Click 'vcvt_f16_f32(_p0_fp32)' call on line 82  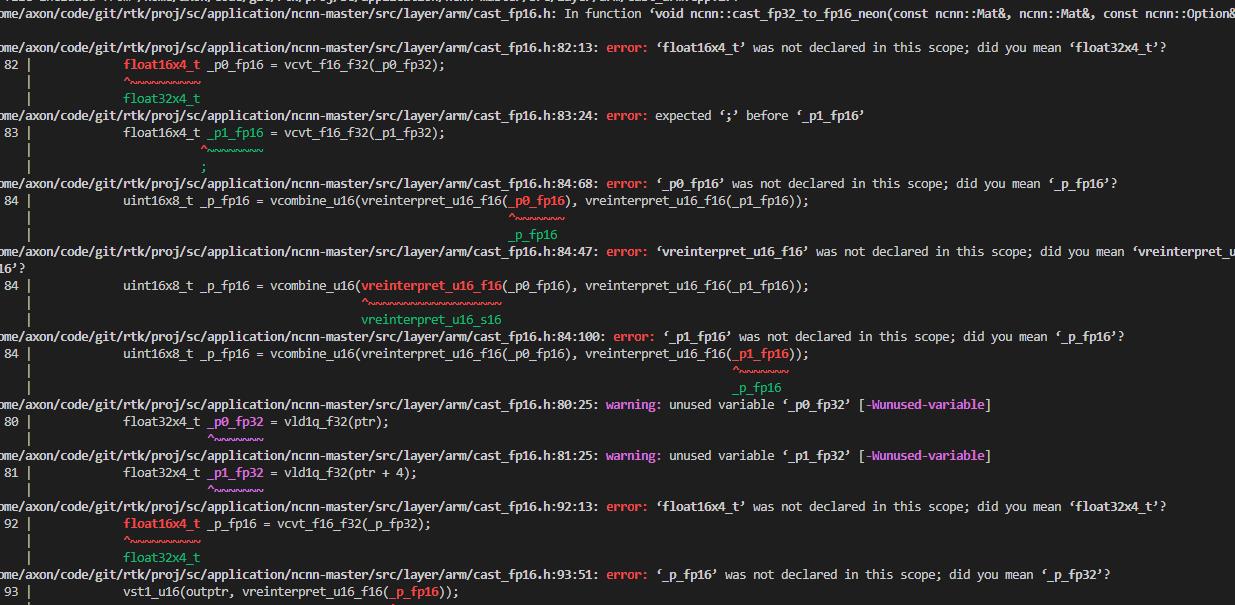click(x=361, y=64)
